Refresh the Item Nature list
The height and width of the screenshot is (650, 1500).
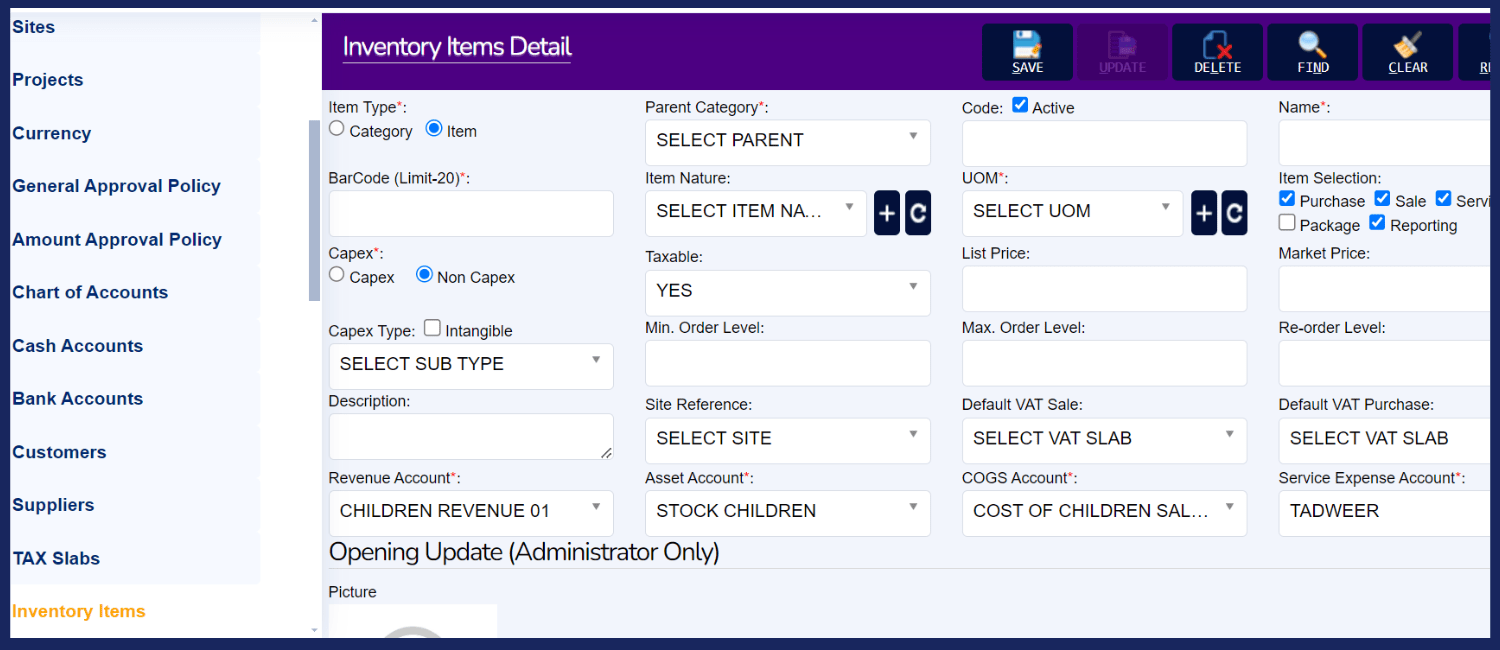tap(918, 213)
